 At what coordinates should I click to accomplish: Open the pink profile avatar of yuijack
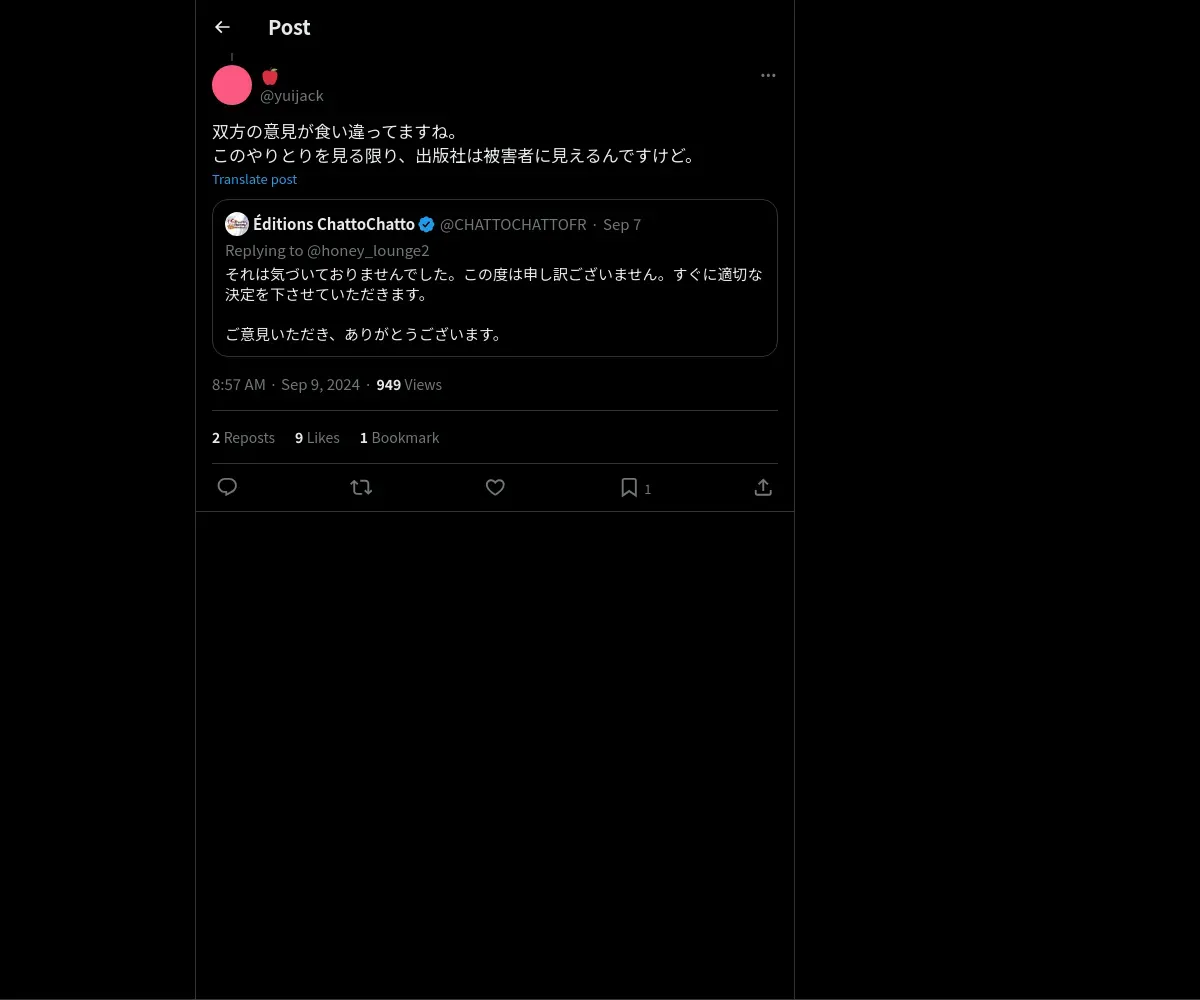point(232,85)
